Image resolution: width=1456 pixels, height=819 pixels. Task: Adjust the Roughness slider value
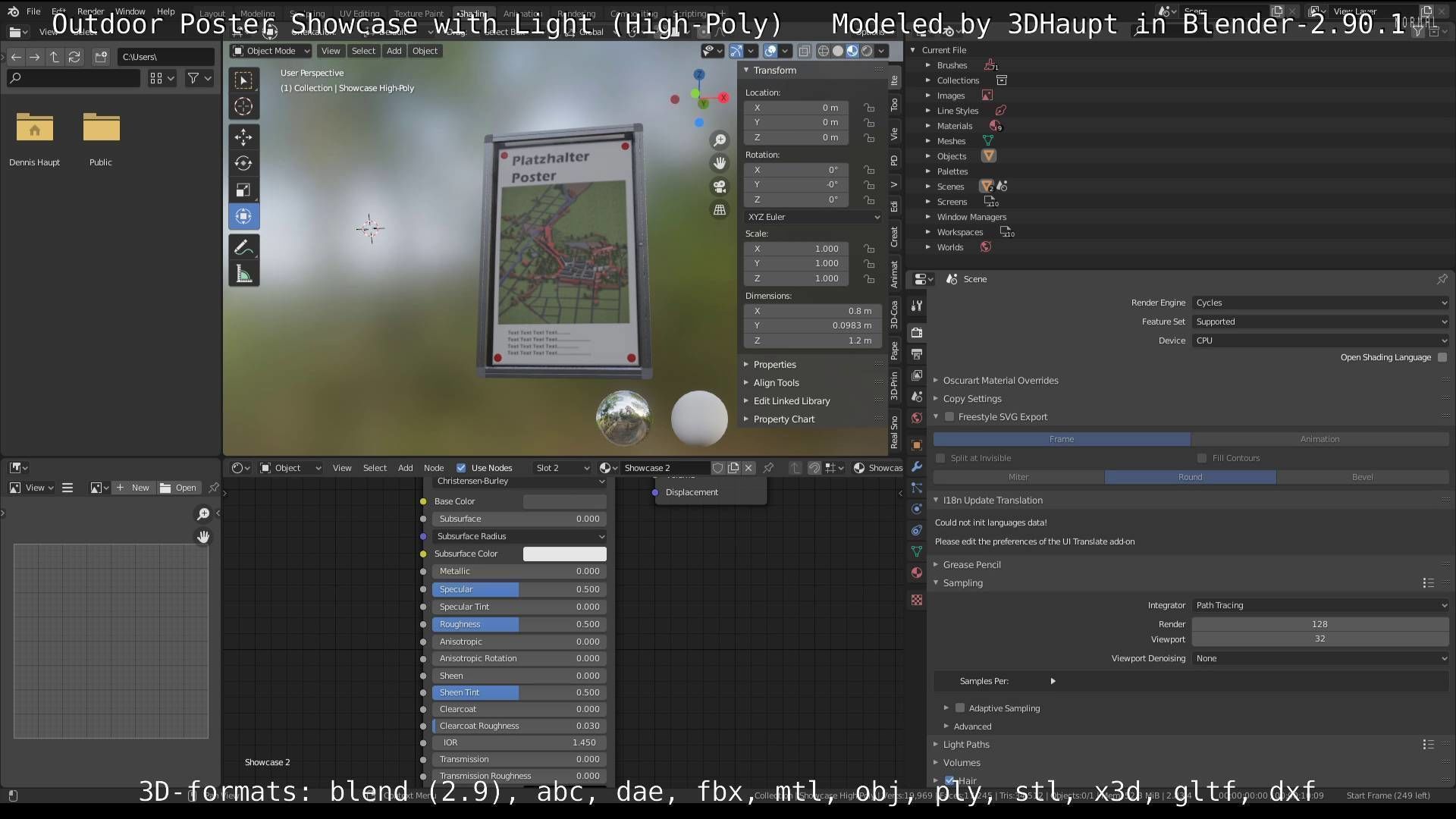pyautogui.click(x=519, y=624)
